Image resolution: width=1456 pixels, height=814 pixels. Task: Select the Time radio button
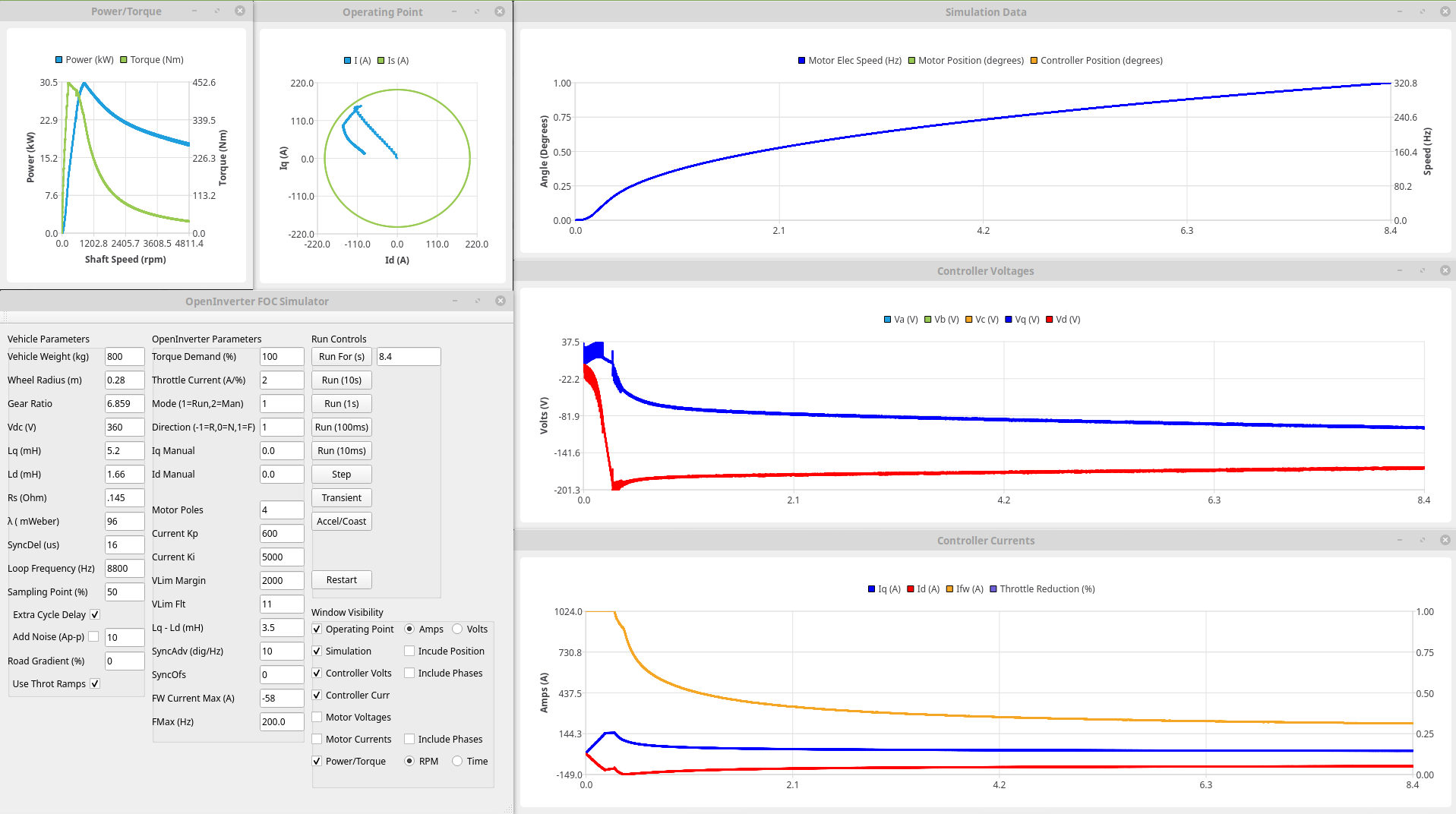tap(457, 761)
